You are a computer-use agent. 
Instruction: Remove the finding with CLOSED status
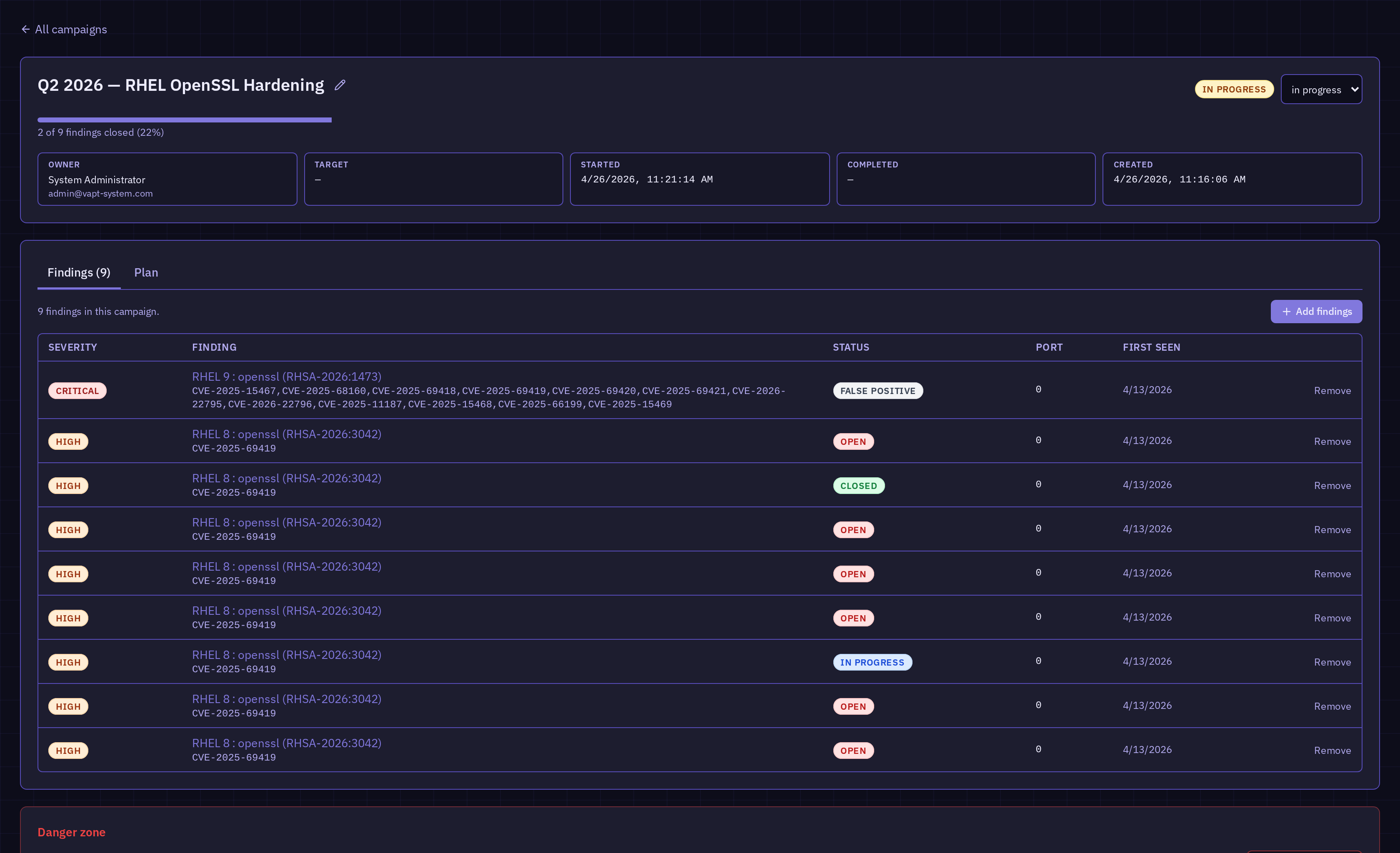coord(1332,486)
